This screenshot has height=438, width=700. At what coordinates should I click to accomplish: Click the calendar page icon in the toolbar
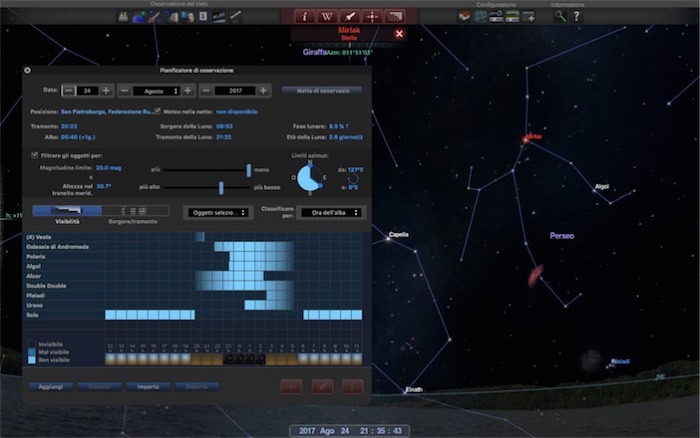(203, 17)
